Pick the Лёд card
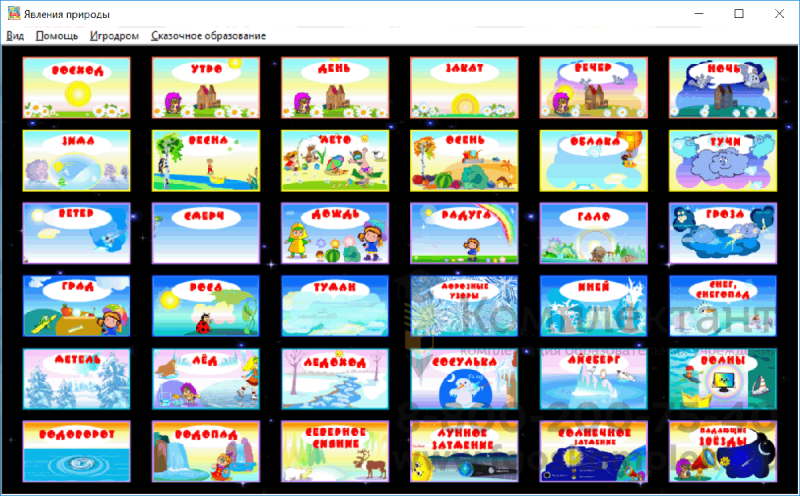Screen dimensions: 800x496 coord(206,379)
